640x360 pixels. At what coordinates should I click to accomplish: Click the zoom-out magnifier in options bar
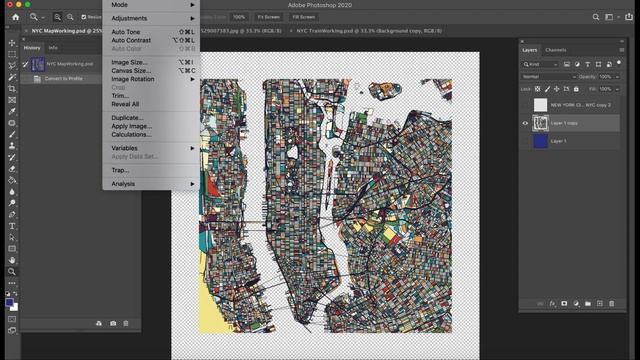pyautogui.click(x=70, y=17)
